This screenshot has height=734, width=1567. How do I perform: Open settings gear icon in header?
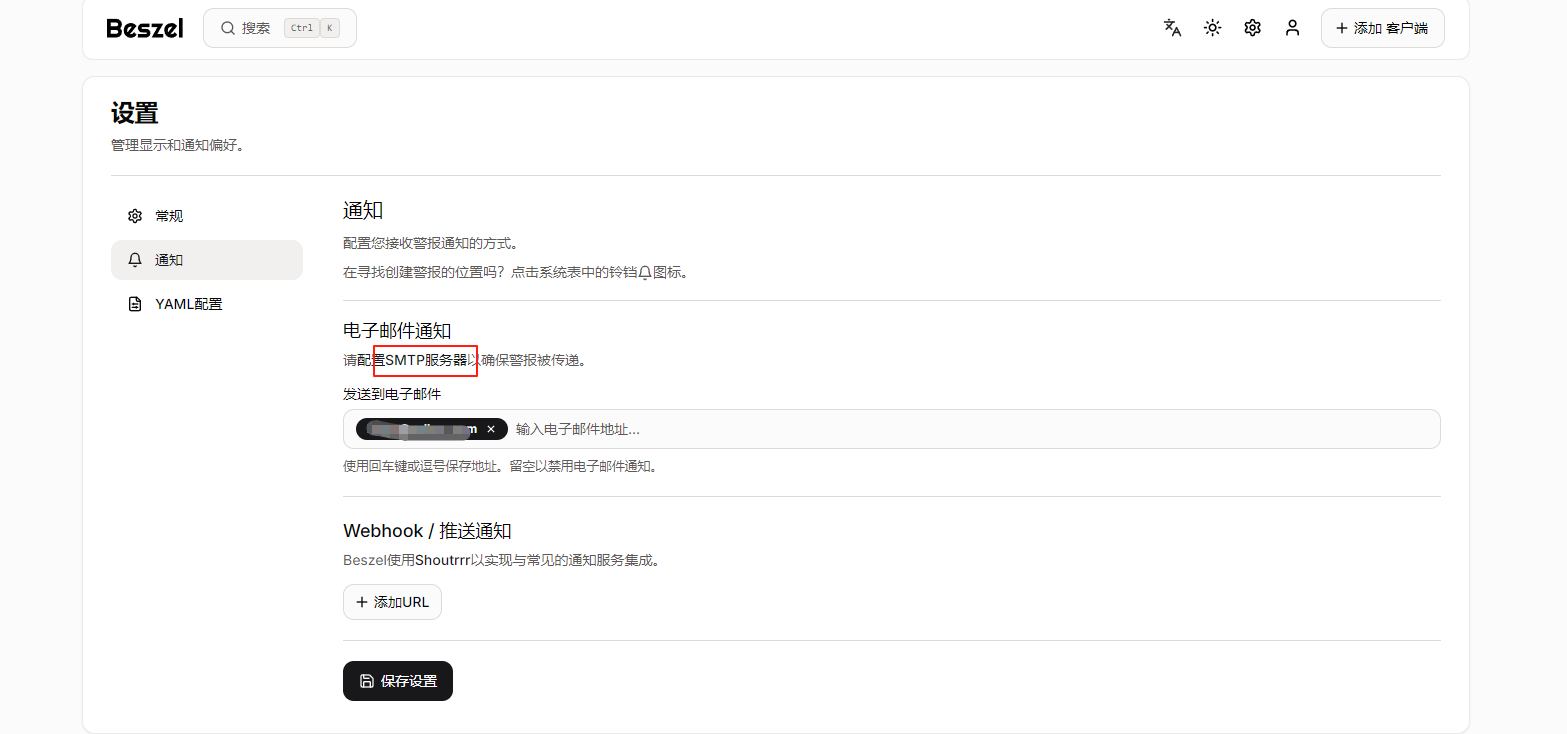(1252, 28)
